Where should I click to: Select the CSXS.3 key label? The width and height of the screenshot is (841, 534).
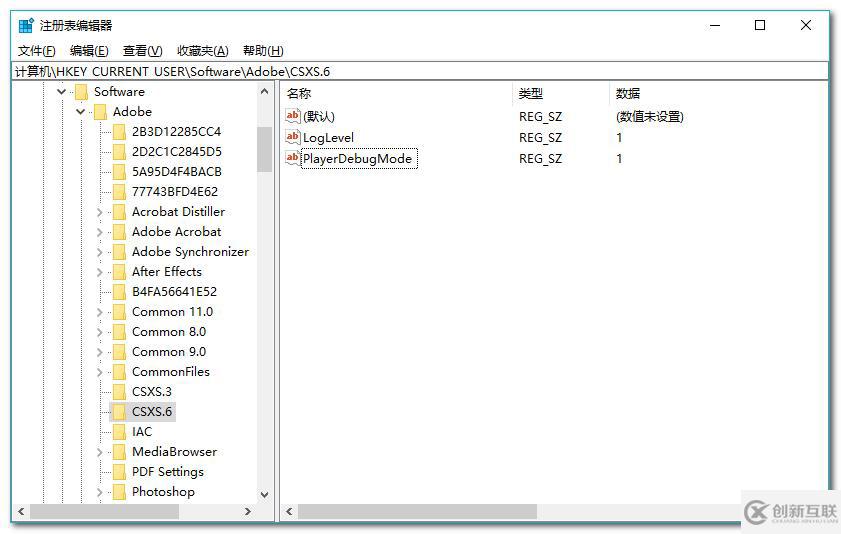click(x=152, y=392)
